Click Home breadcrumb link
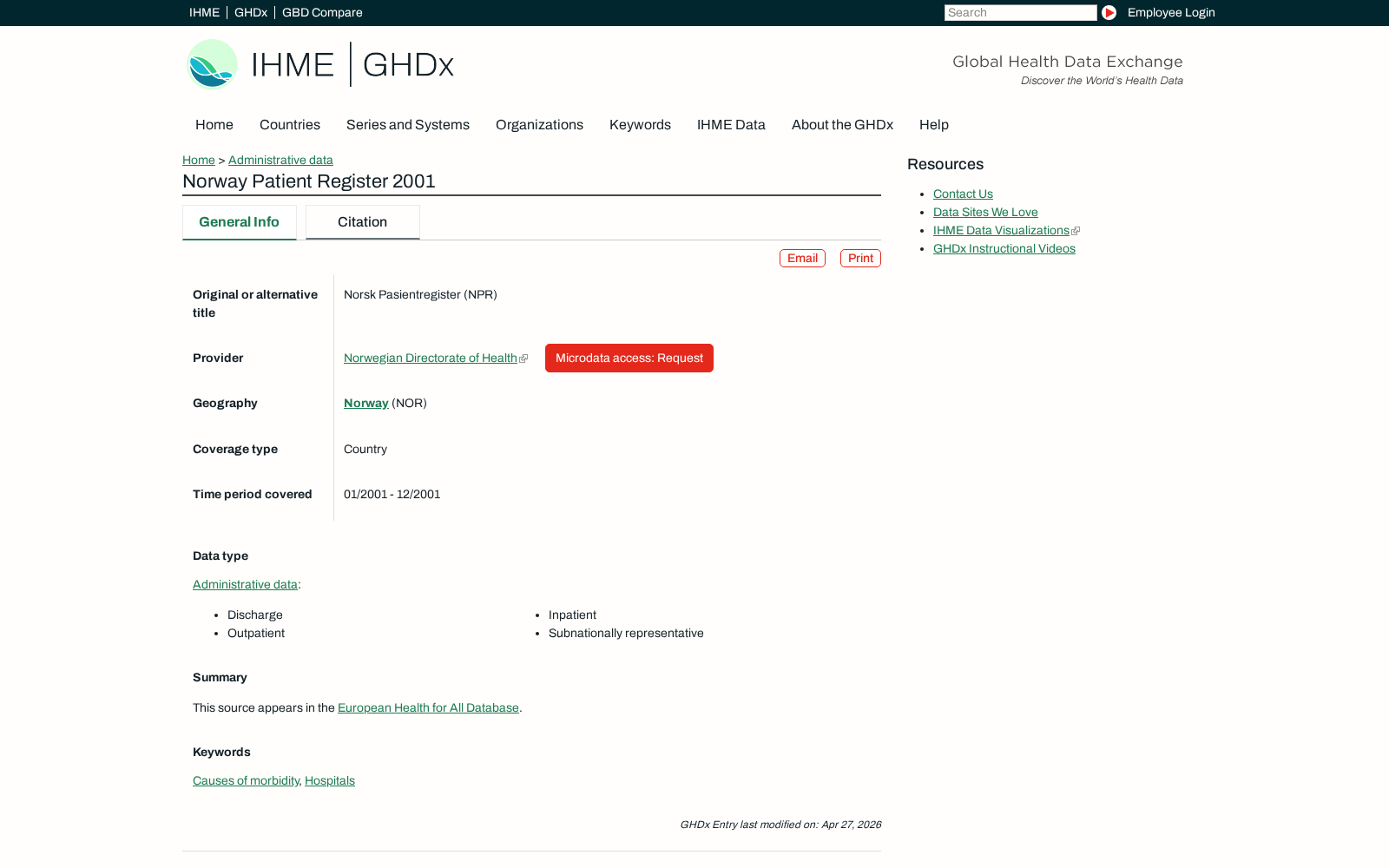Screen dimensions: 1389x868 199,160
